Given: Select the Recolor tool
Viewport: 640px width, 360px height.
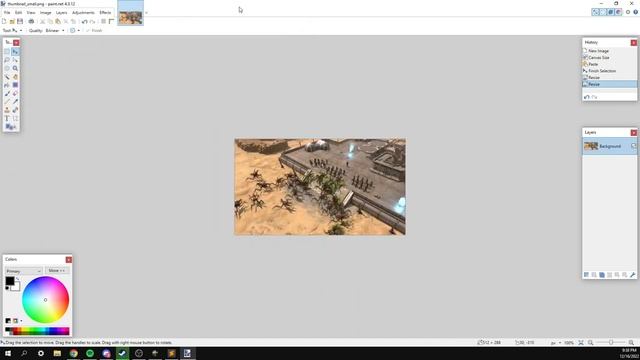Looking at the screenshot, I should pyautogui.click(x=15, y=110).
